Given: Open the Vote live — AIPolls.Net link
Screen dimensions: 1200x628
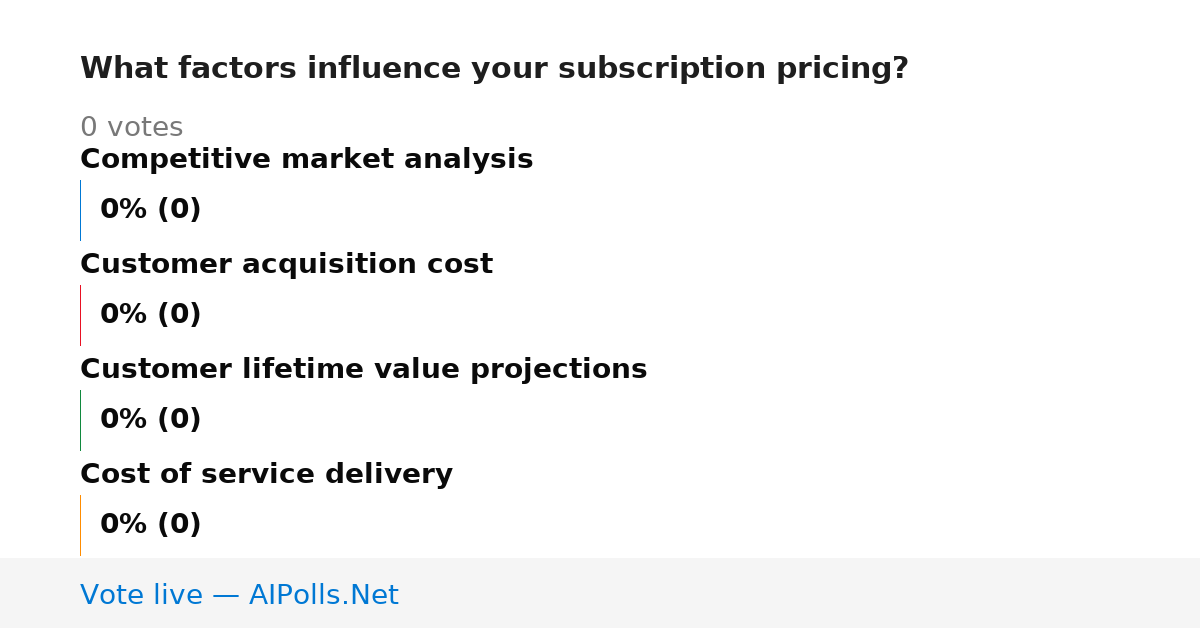Looking at the screenshot, I should [x=239, y=596].
